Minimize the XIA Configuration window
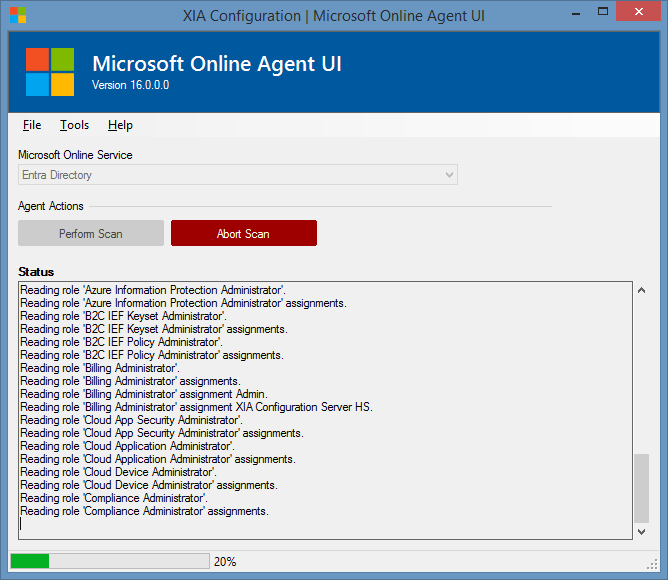Image resolution: width=668 pixels, height=580 pixels. (576, 13)
